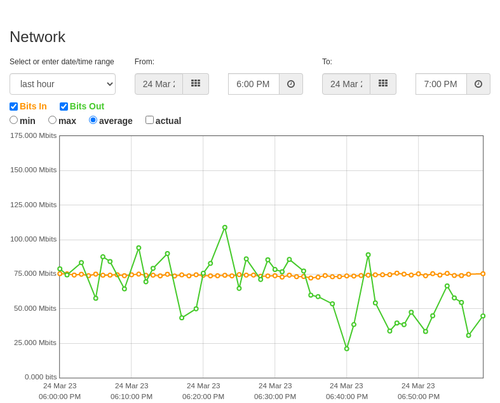Open the last hour range dropdown
The image size is (500, 403).
pyautogui.click(x=63, y=84)
